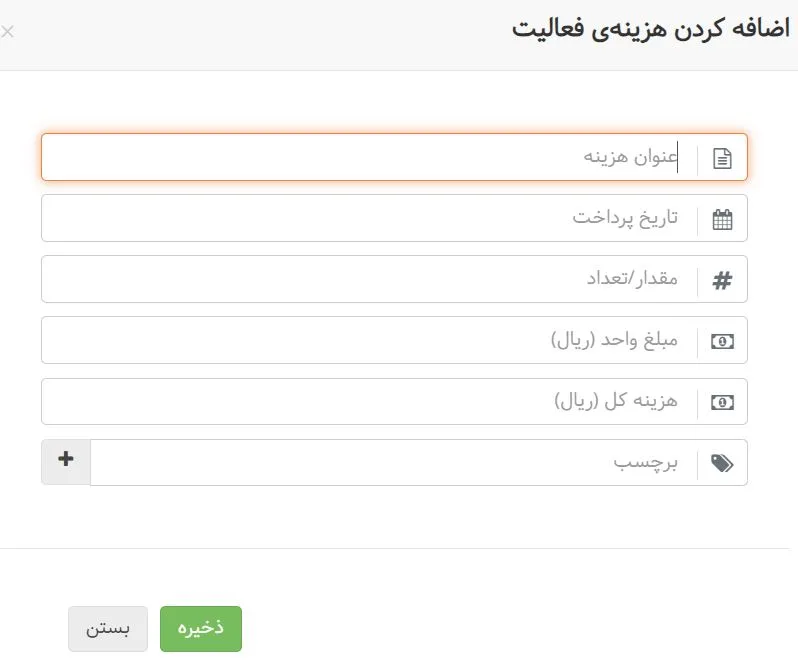
Task: Click the banknote icon beside total cost field
Action: coord(722,402)
